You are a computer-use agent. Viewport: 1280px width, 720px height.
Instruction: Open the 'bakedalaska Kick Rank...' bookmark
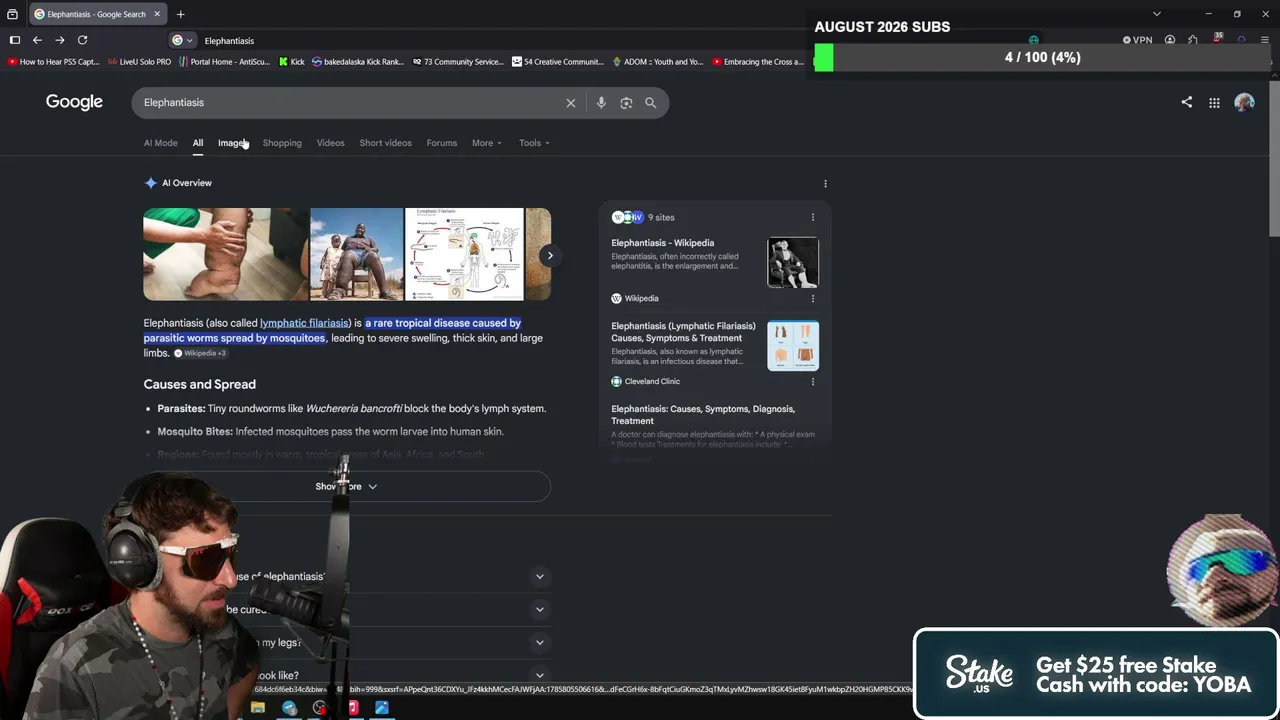pos(358,62)
